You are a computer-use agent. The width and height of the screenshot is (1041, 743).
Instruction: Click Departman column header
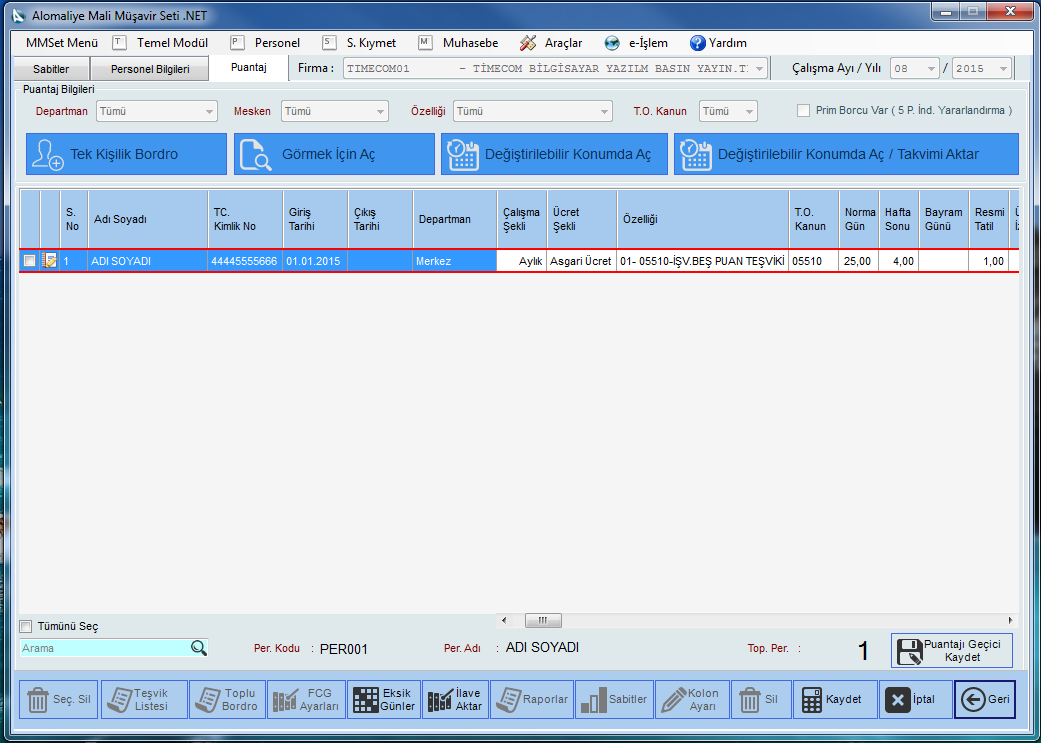(x=455, y=219)
